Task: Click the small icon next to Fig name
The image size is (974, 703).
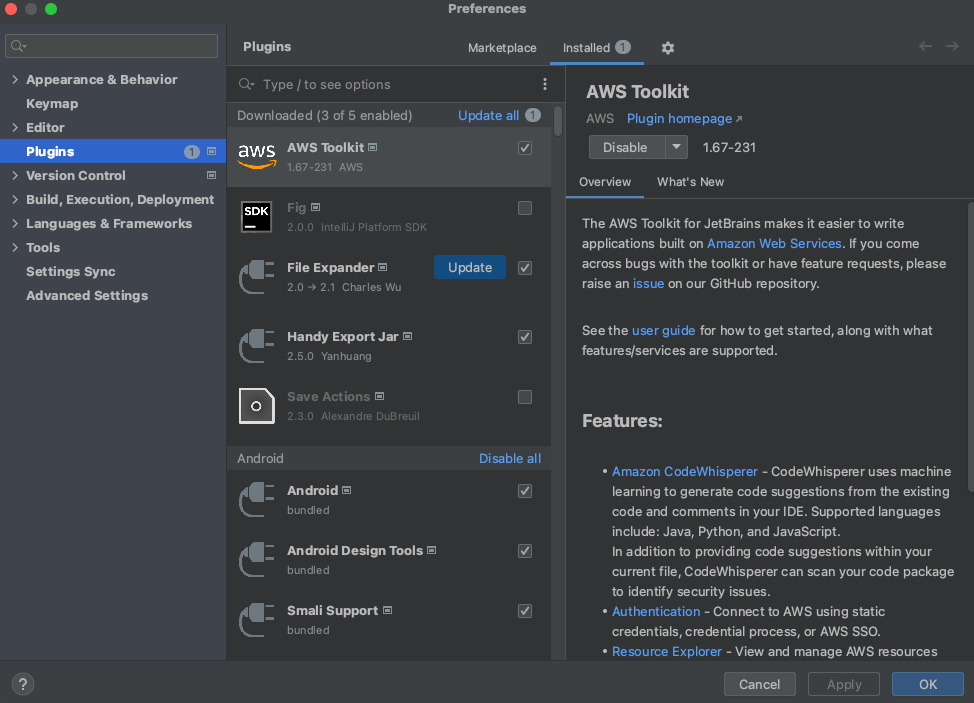Action: (316, 207)
